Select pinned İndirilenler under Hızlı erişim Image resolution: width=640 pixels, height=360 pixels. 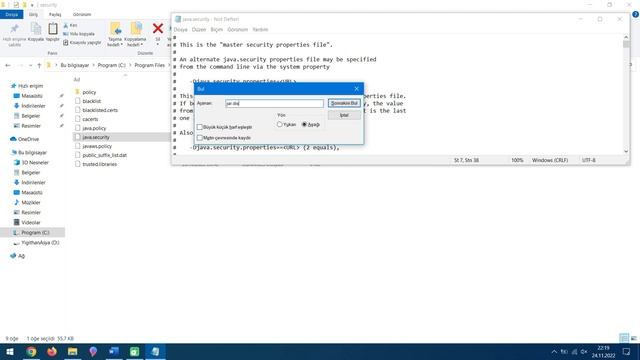33,106
